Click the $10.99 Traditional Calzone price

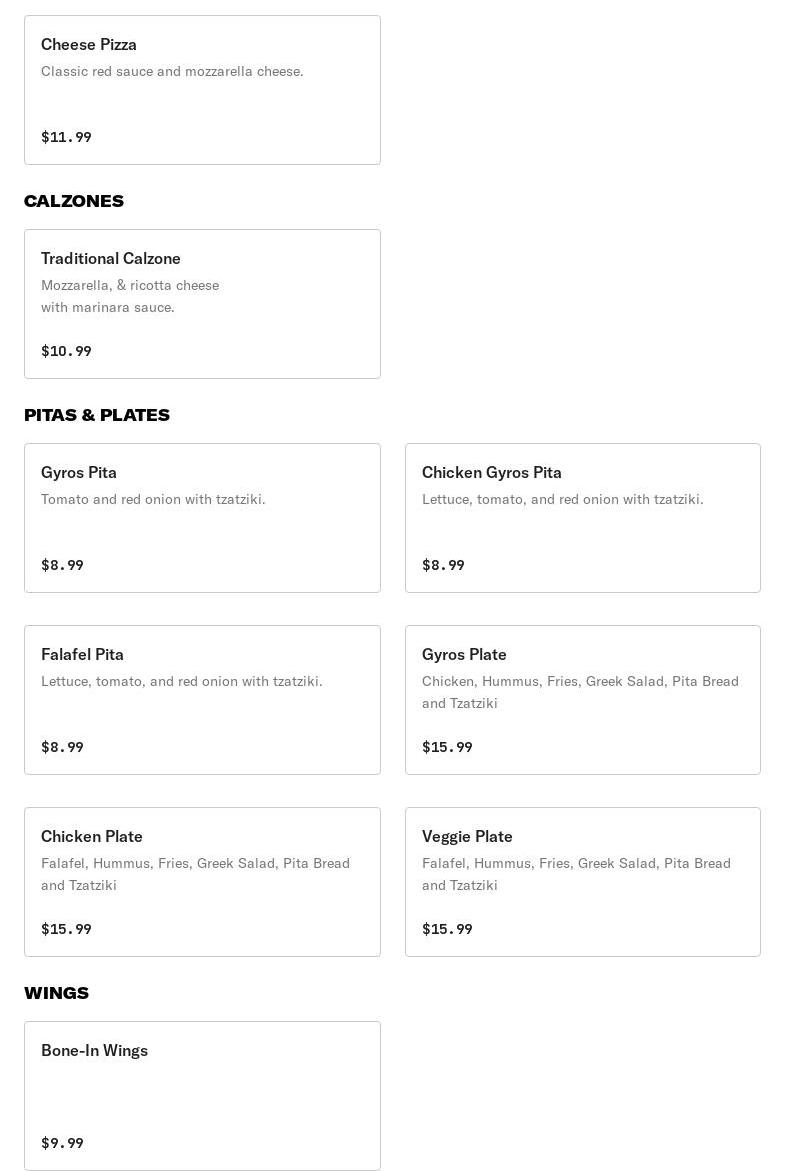pos(66,351)
